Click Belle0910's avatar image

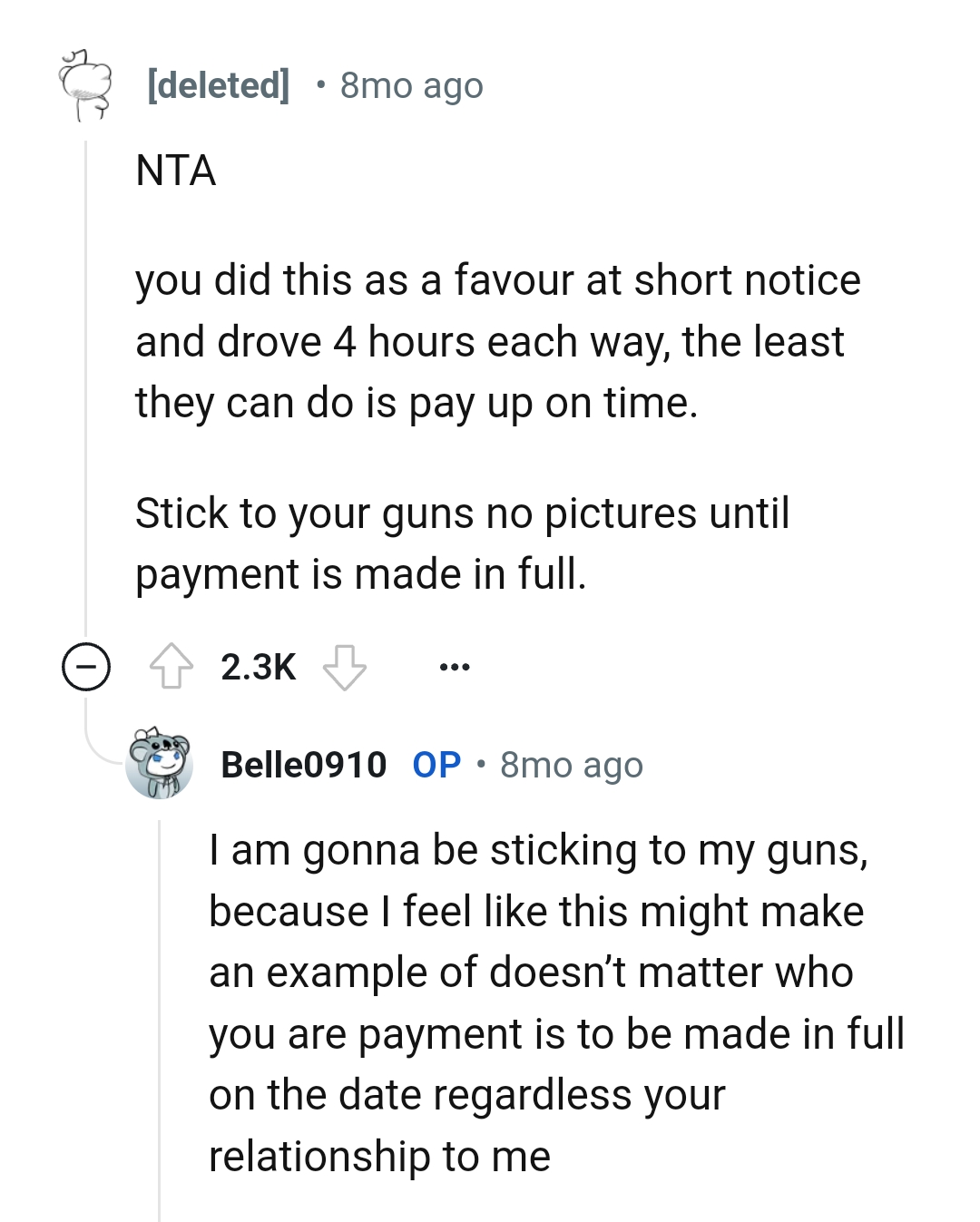click(x=159, y=765)
